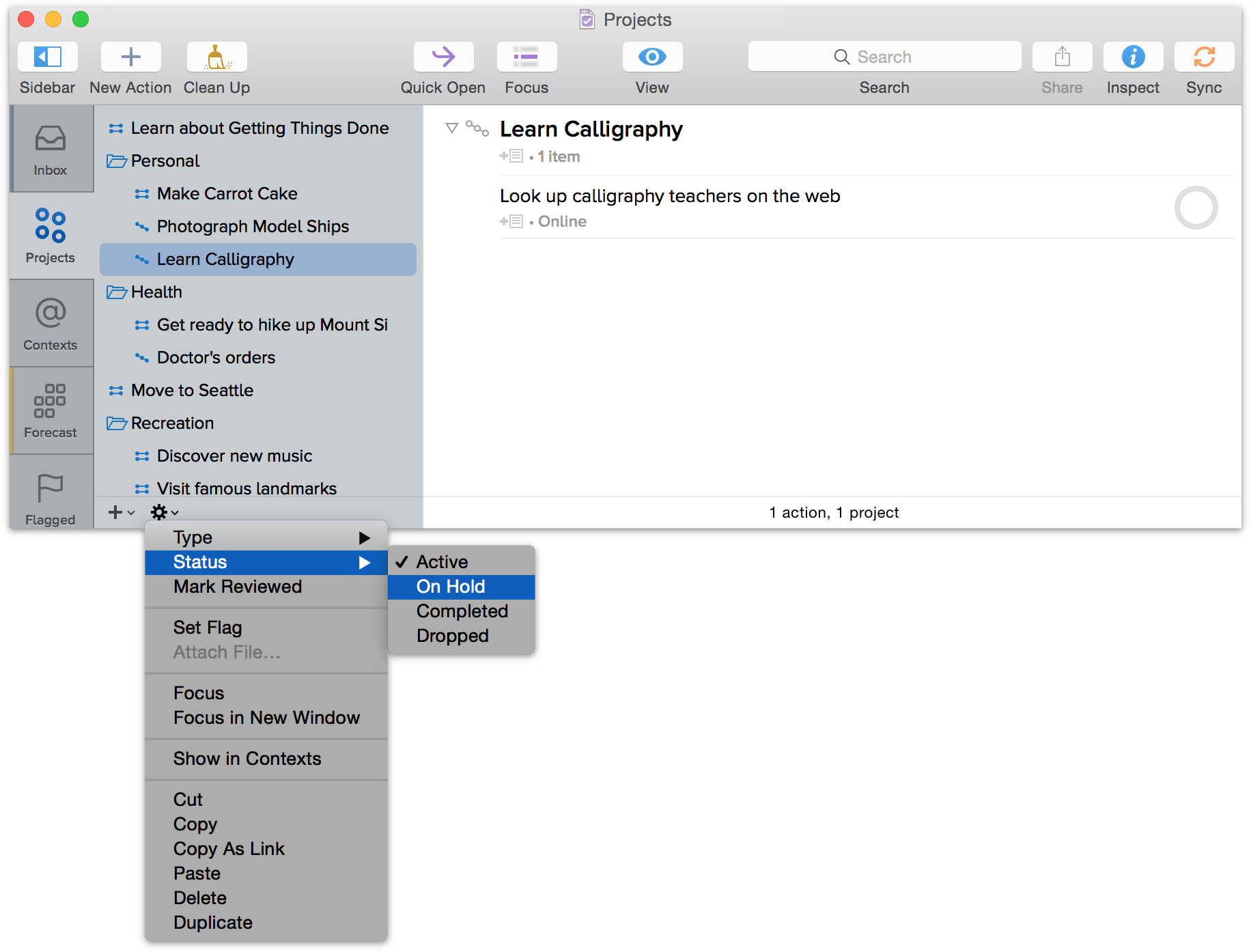Image resolution: width=1251 pixels, height=952 pixels.
Task: Select the Move to Seattle project
Action: pos(258,391)
